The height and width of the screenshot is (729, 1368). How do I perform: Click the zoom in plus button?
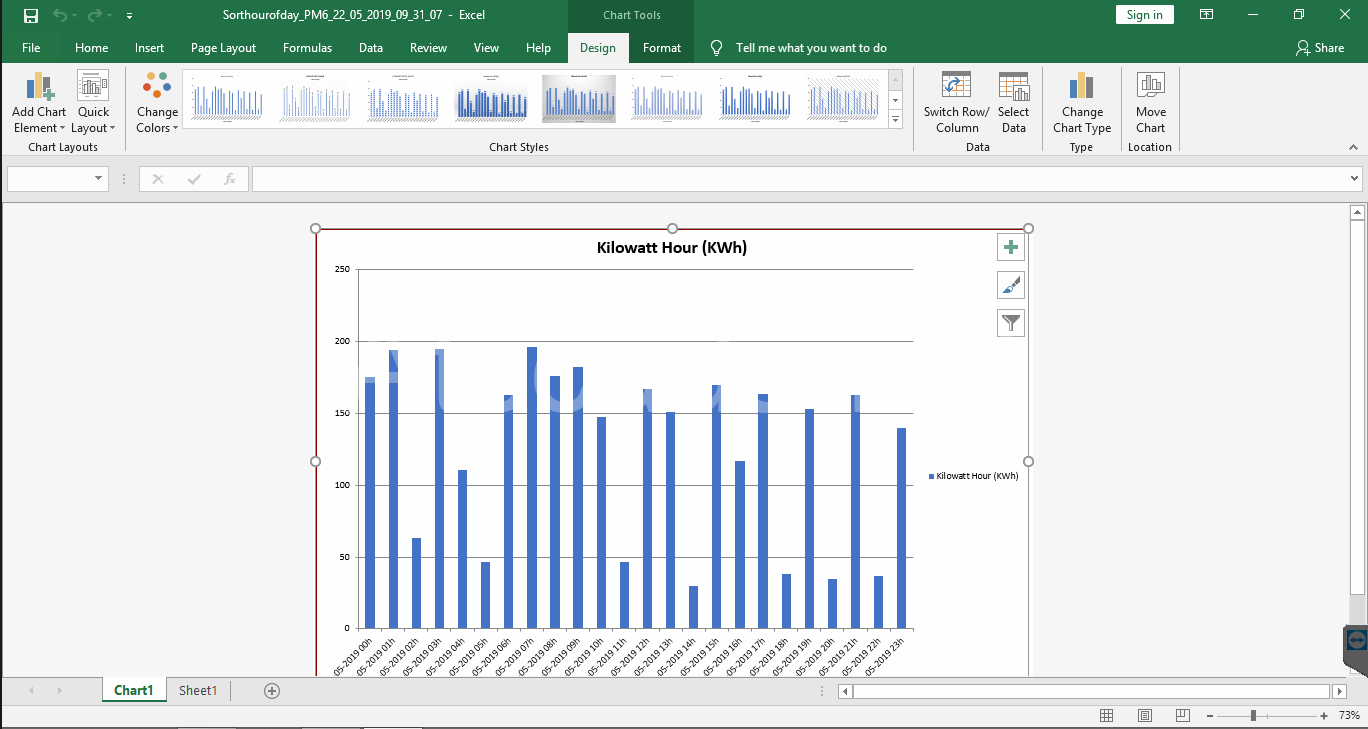pos(1324,716)
